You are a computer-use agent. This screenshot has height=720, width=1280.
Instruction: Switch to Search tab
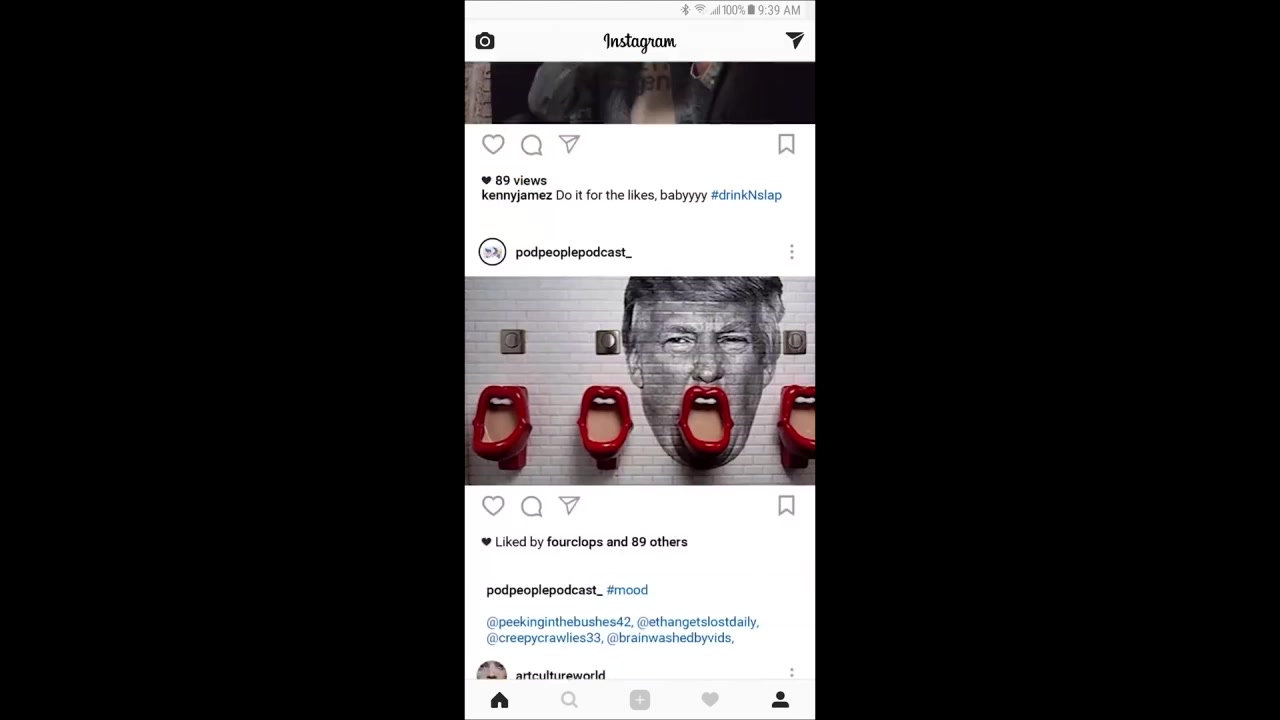click(x=569, y=700)
